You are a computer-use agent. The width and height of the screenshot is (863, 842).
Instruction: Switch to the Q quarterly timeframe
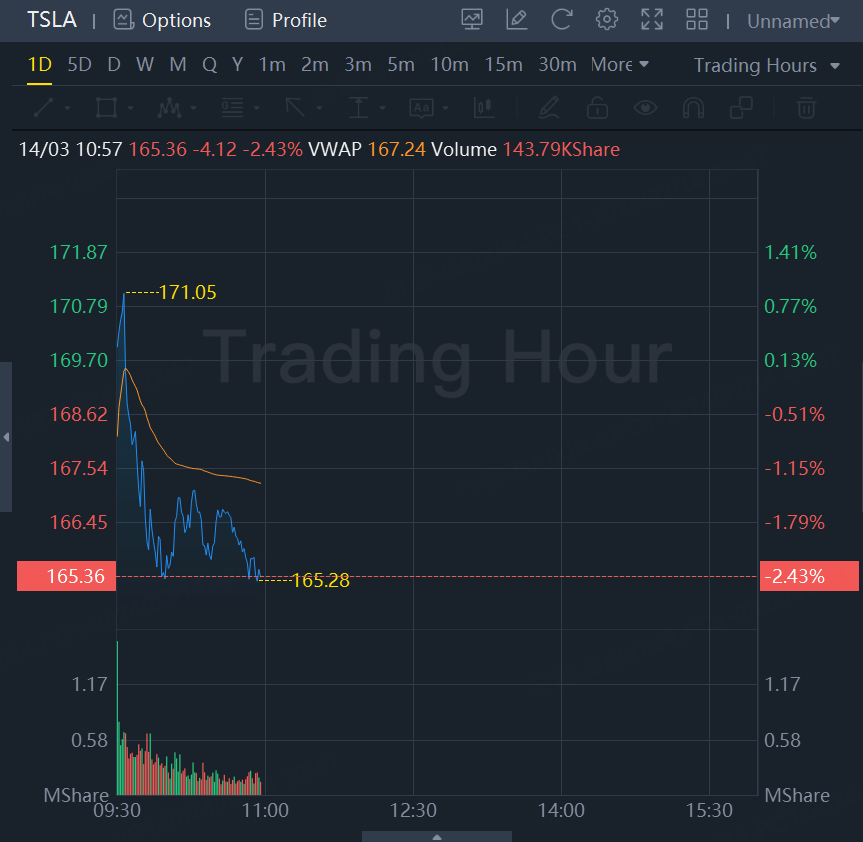click(209, 65)
